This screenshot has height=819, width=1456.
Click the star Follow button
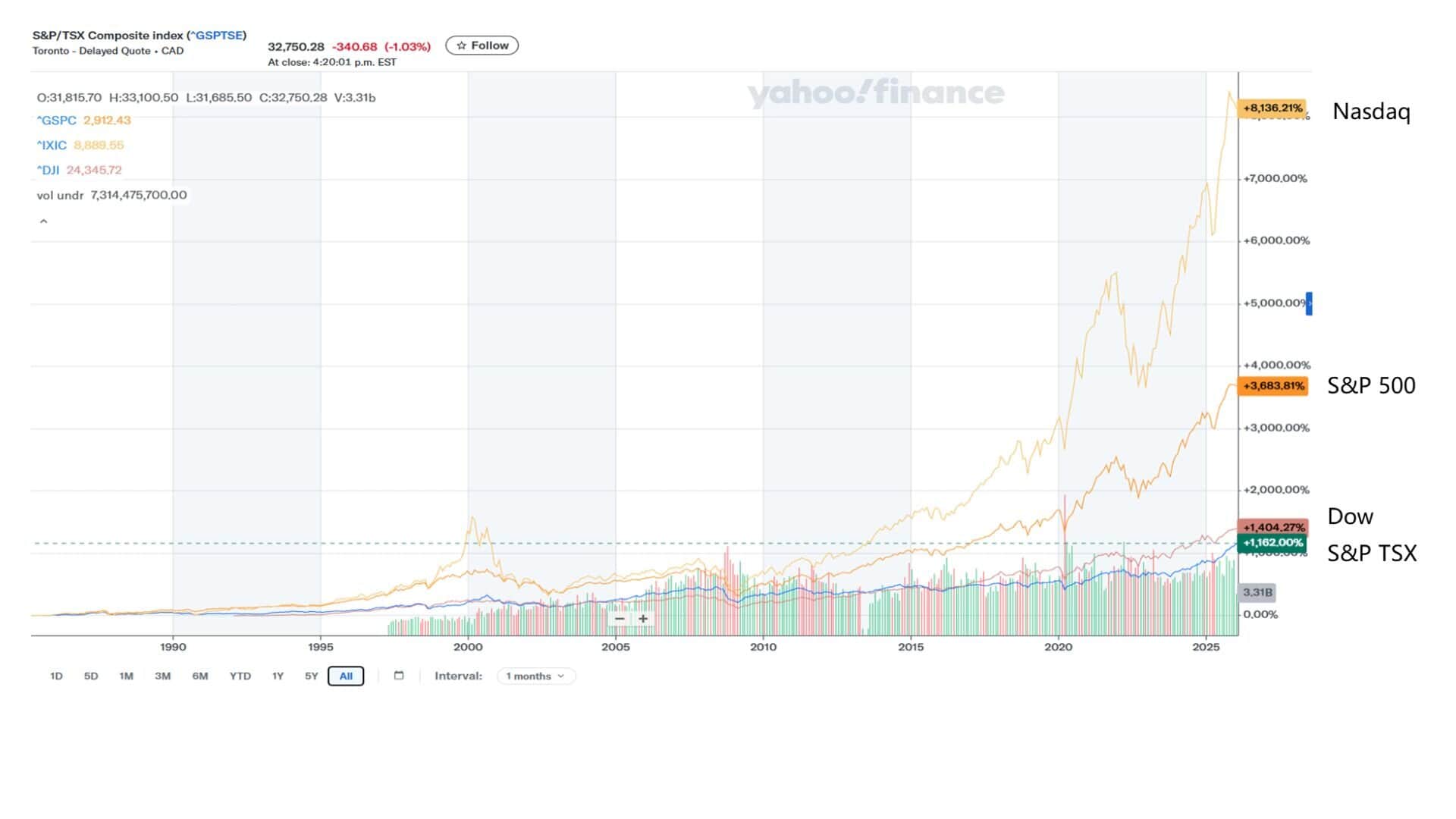pos(482,45)
